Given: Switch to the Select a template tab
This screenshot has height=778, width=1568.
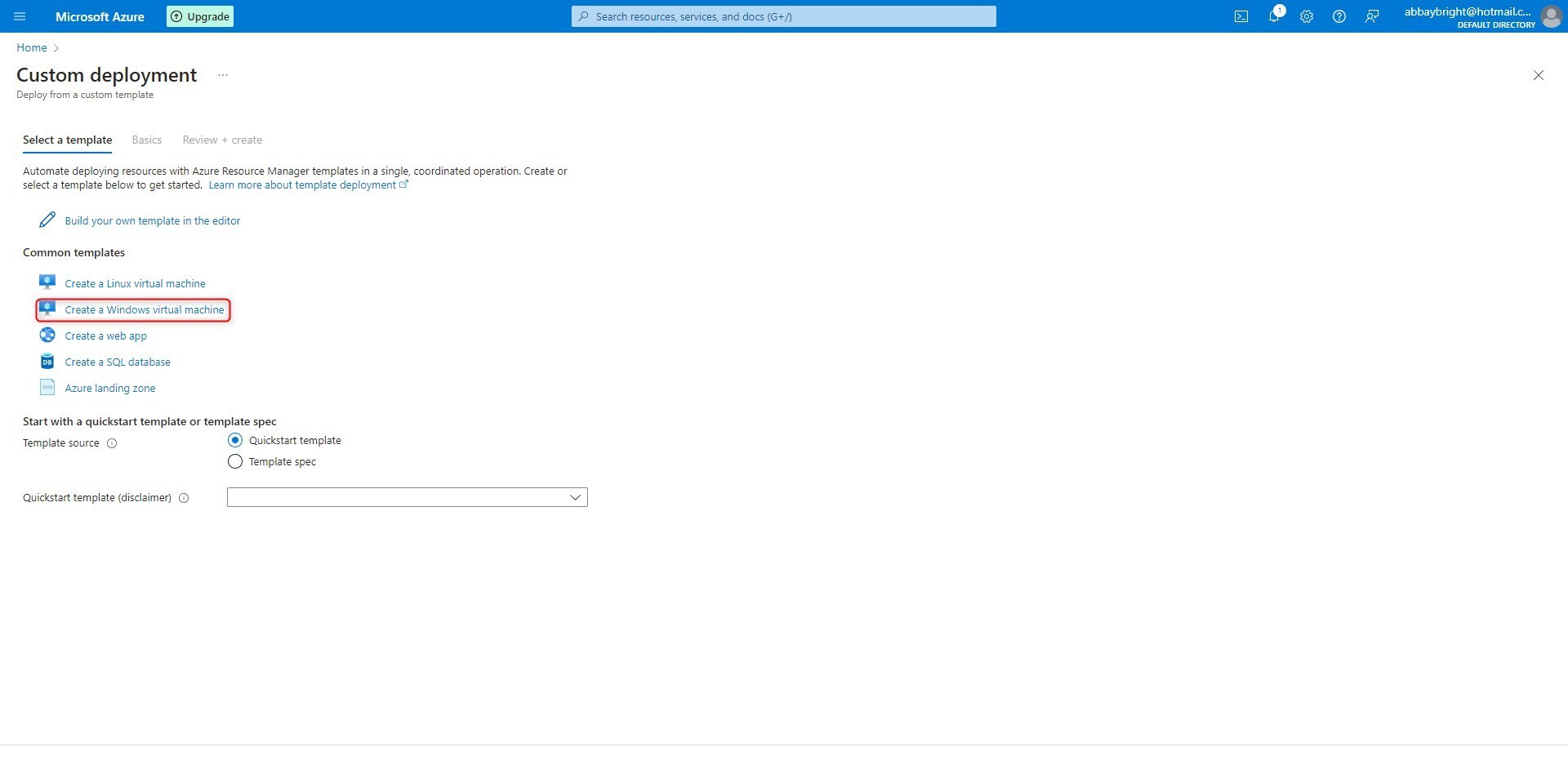Looking at the screenshot, I should (x=68, y=140).
